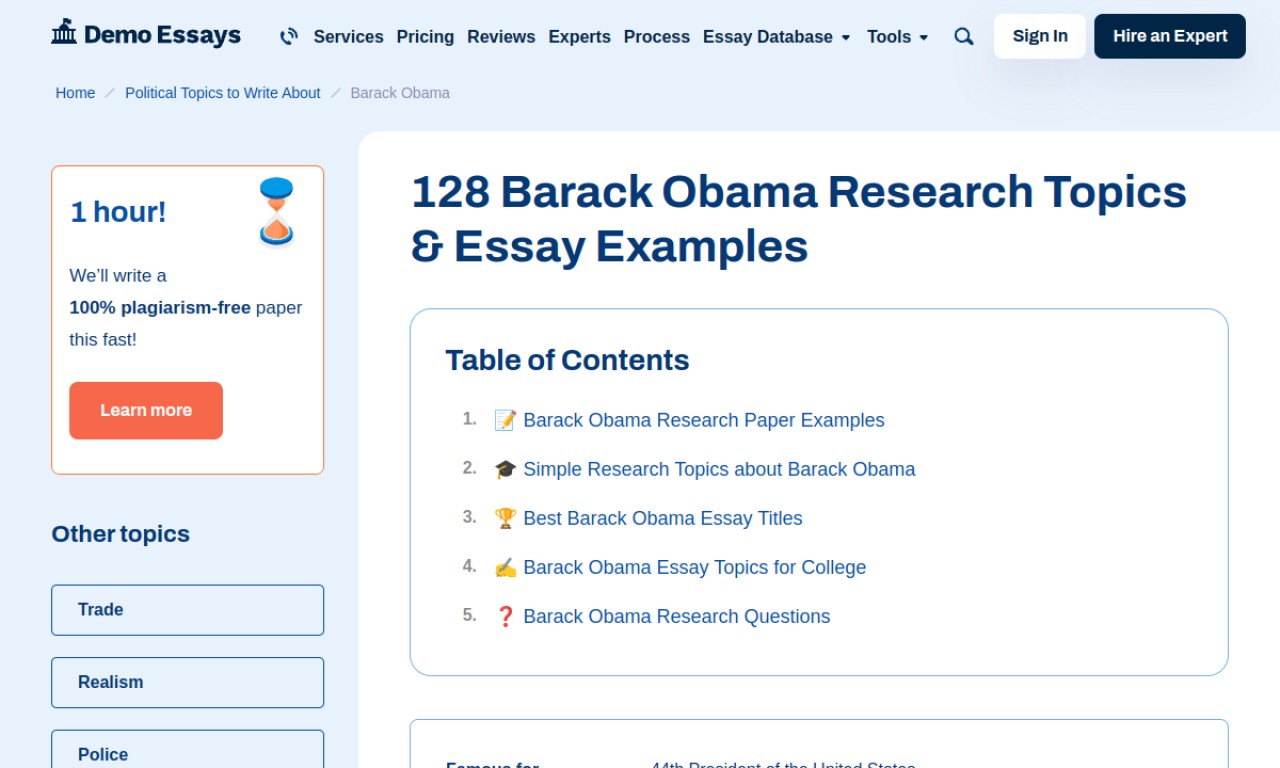Click the Hire an Expert button
Image resolution: width=1280 pixels, height=768 pixels.
(1170, 36)
